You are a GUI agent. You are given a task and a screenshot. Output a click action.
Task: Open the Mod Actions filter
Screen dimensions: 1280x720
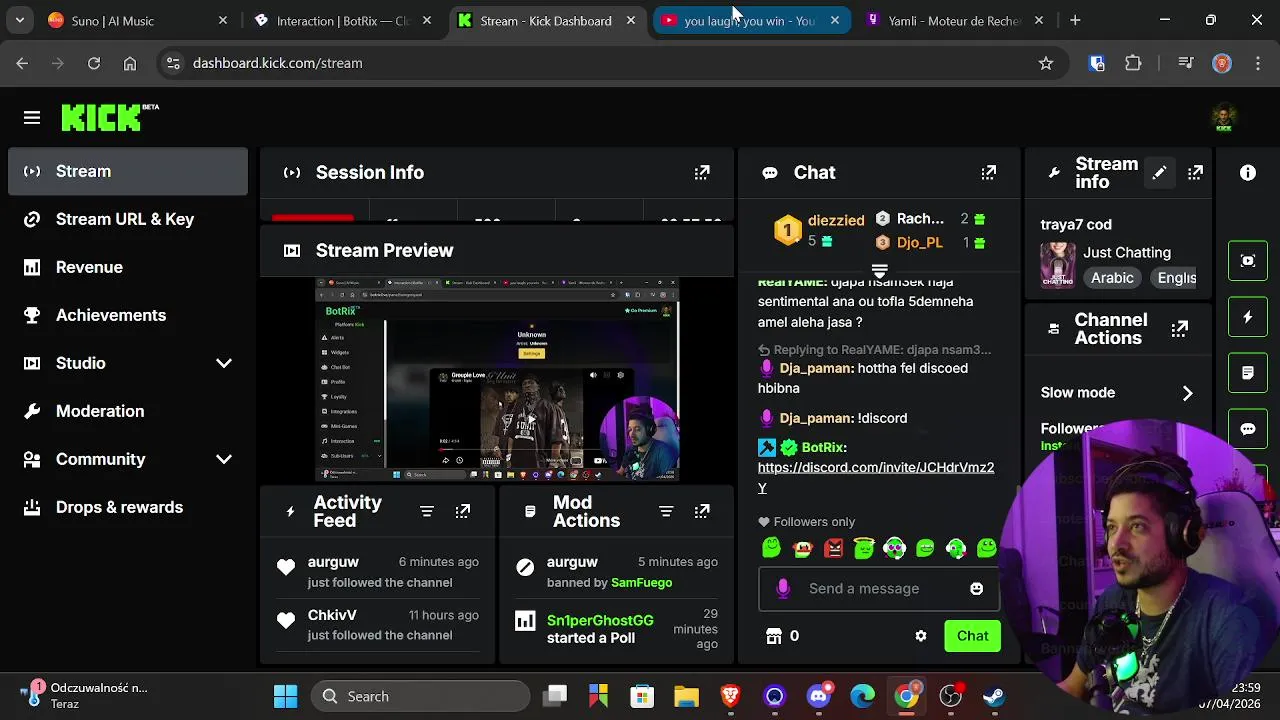coord(666,511)
